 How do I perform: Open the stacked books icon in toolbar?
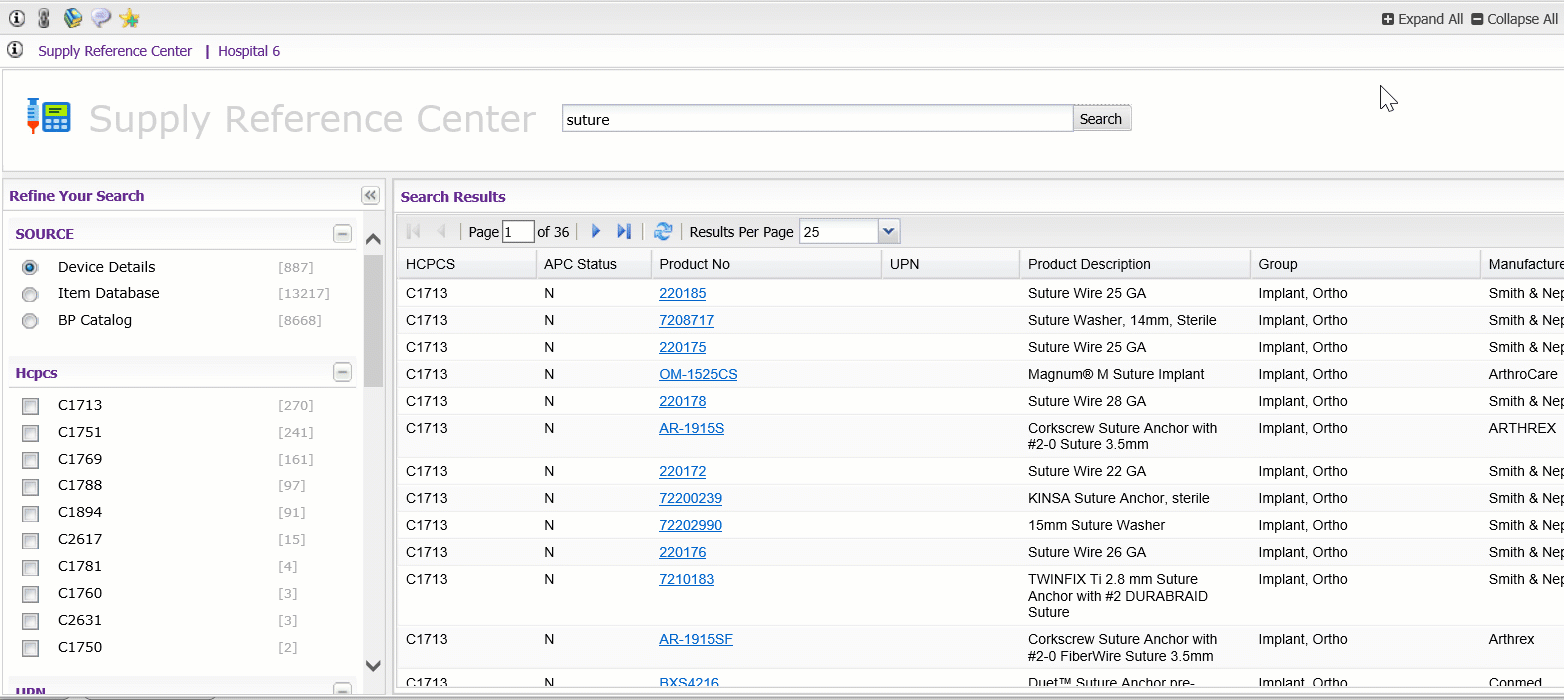(73, 18)
